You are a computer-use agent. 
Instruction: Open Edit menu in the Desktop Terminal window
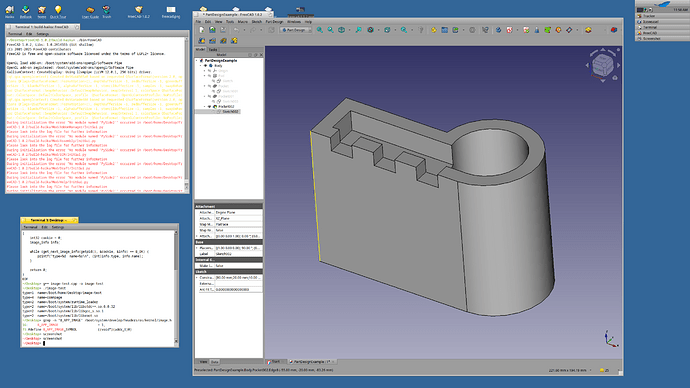pos(44,227)
